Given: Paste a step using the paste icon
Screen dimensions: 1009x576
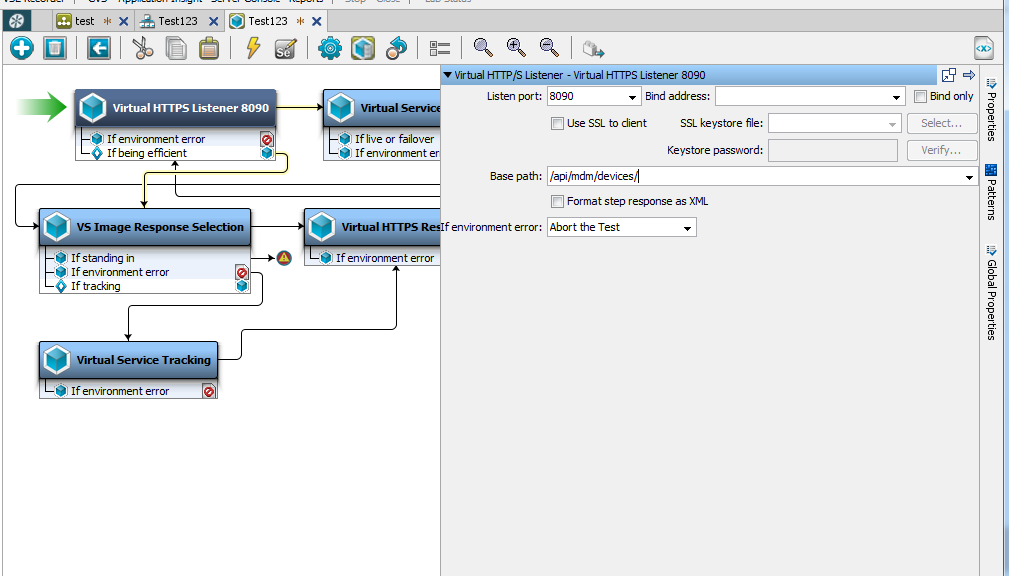Looking at the screenshot, I should [x=207, y=47].
